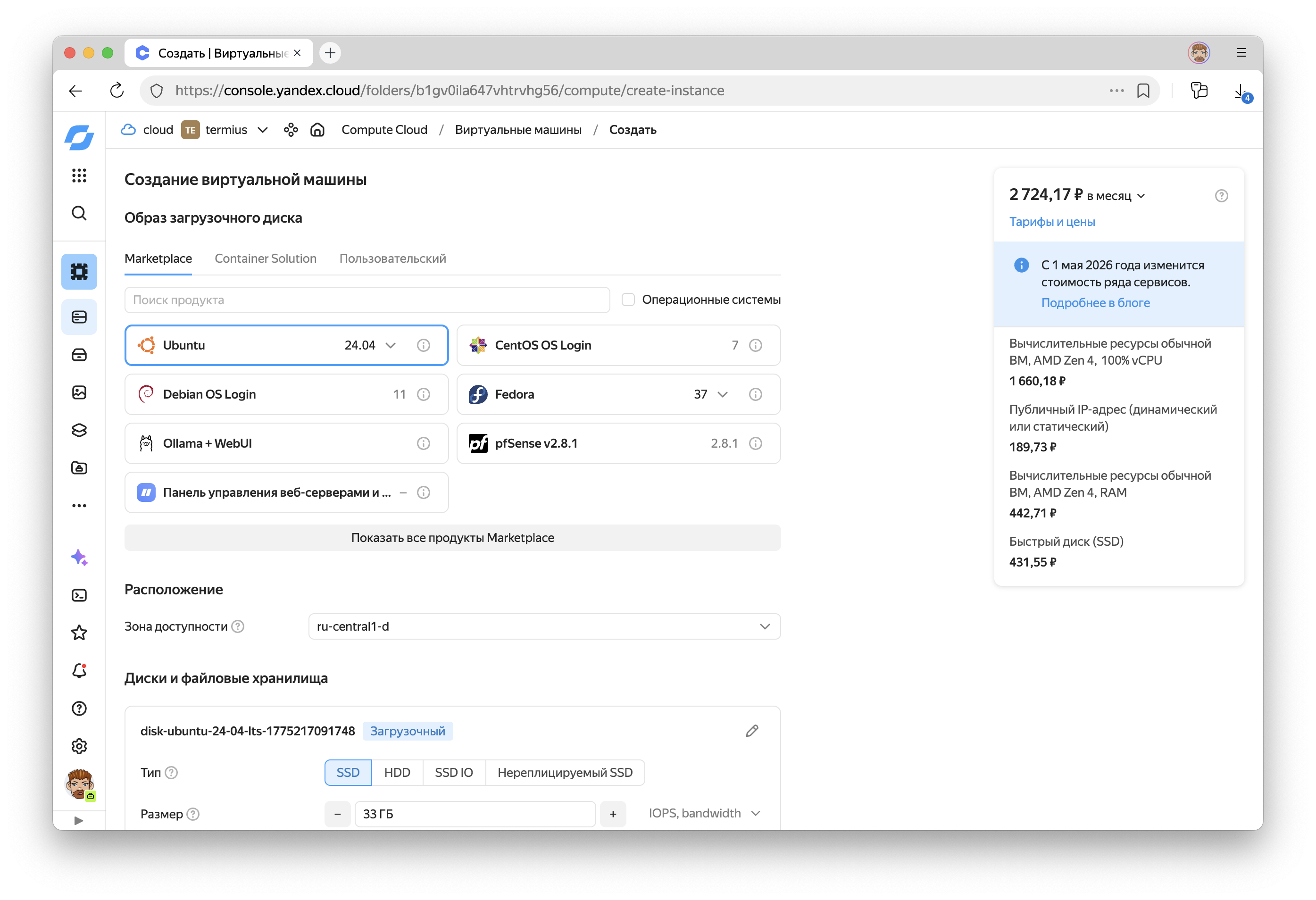Open the notifications bell in sidebar
The height and width of the screenshot is (900, 1316).
pos(79,671)
